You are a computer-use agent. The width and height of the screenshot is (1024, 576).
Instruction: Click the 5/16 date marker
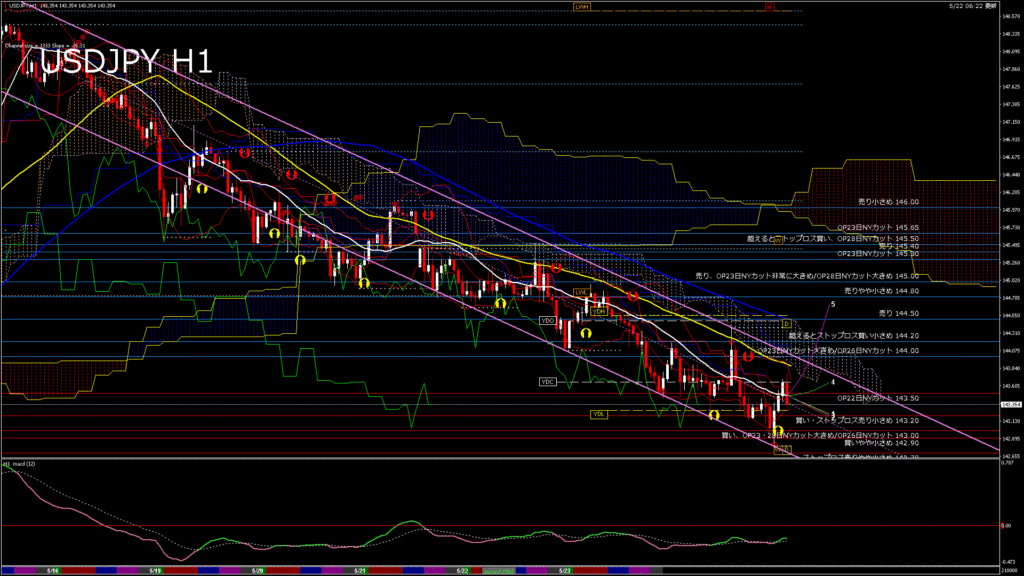pyautogui.click(x=53, y=571)
